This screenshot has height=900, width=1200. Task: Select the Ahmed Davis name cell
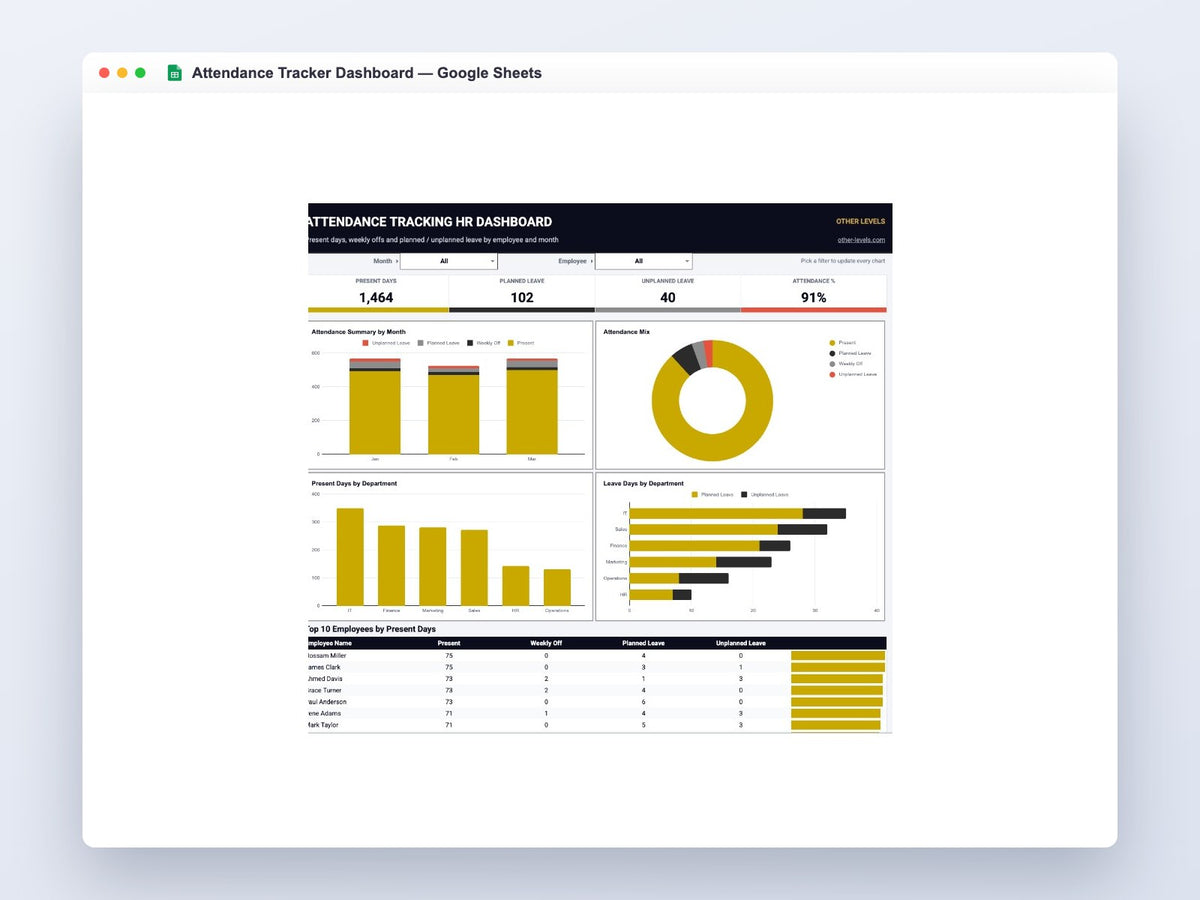pos(326,678)
